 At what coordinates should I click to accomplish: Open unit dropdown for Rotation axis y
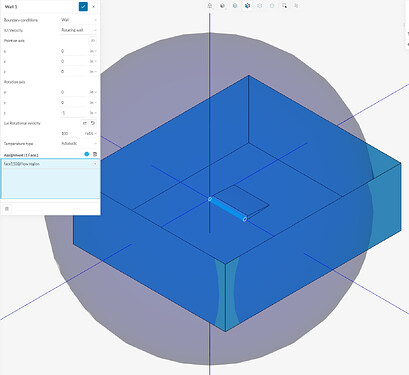93,102
